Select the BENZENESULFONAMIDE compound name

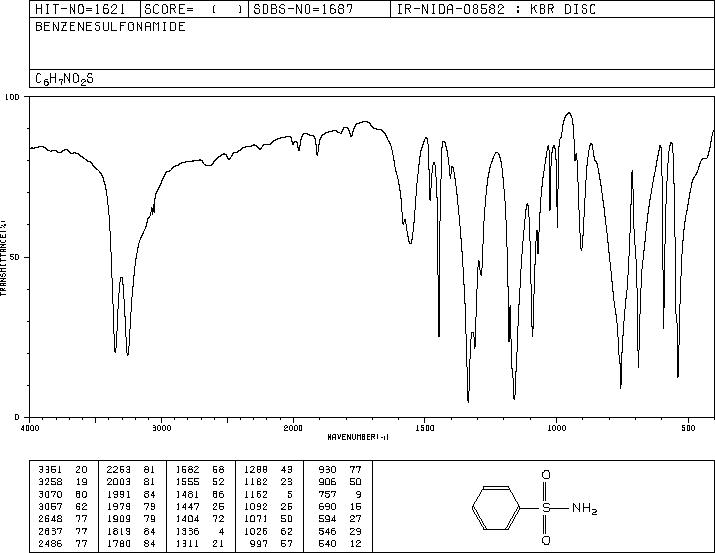point(110,26)
